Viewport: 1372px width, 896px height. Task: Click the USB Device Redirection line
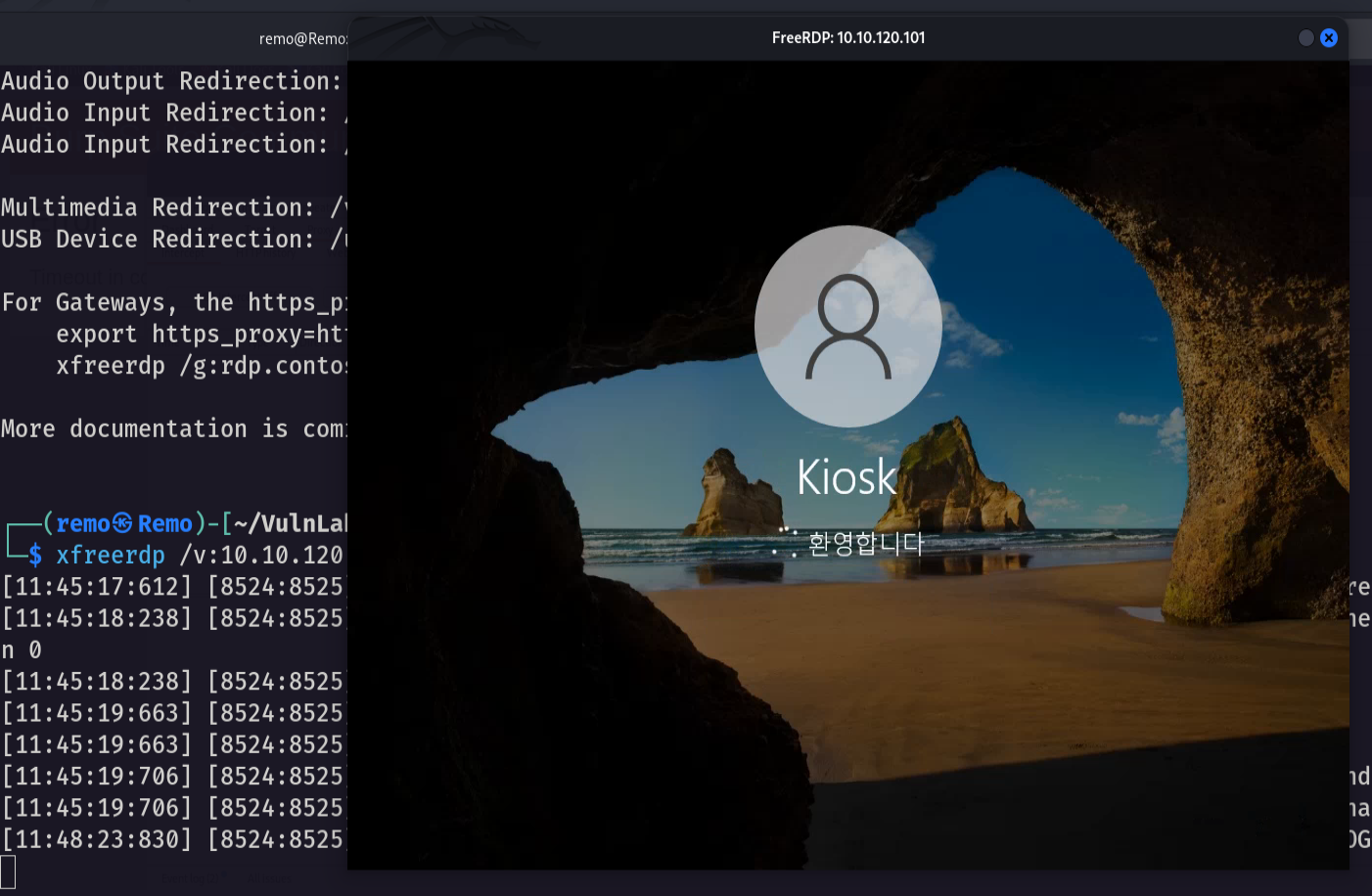pos(174,240)
